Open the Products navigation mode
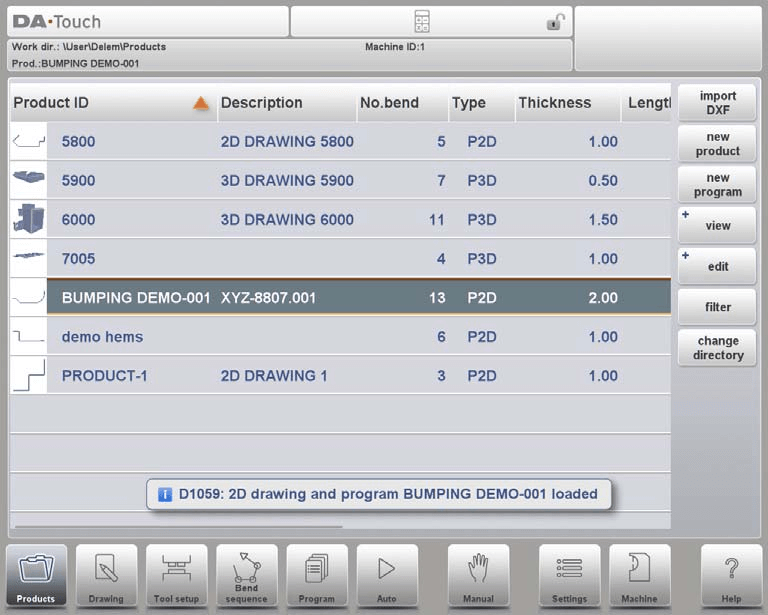 point(36,576)
